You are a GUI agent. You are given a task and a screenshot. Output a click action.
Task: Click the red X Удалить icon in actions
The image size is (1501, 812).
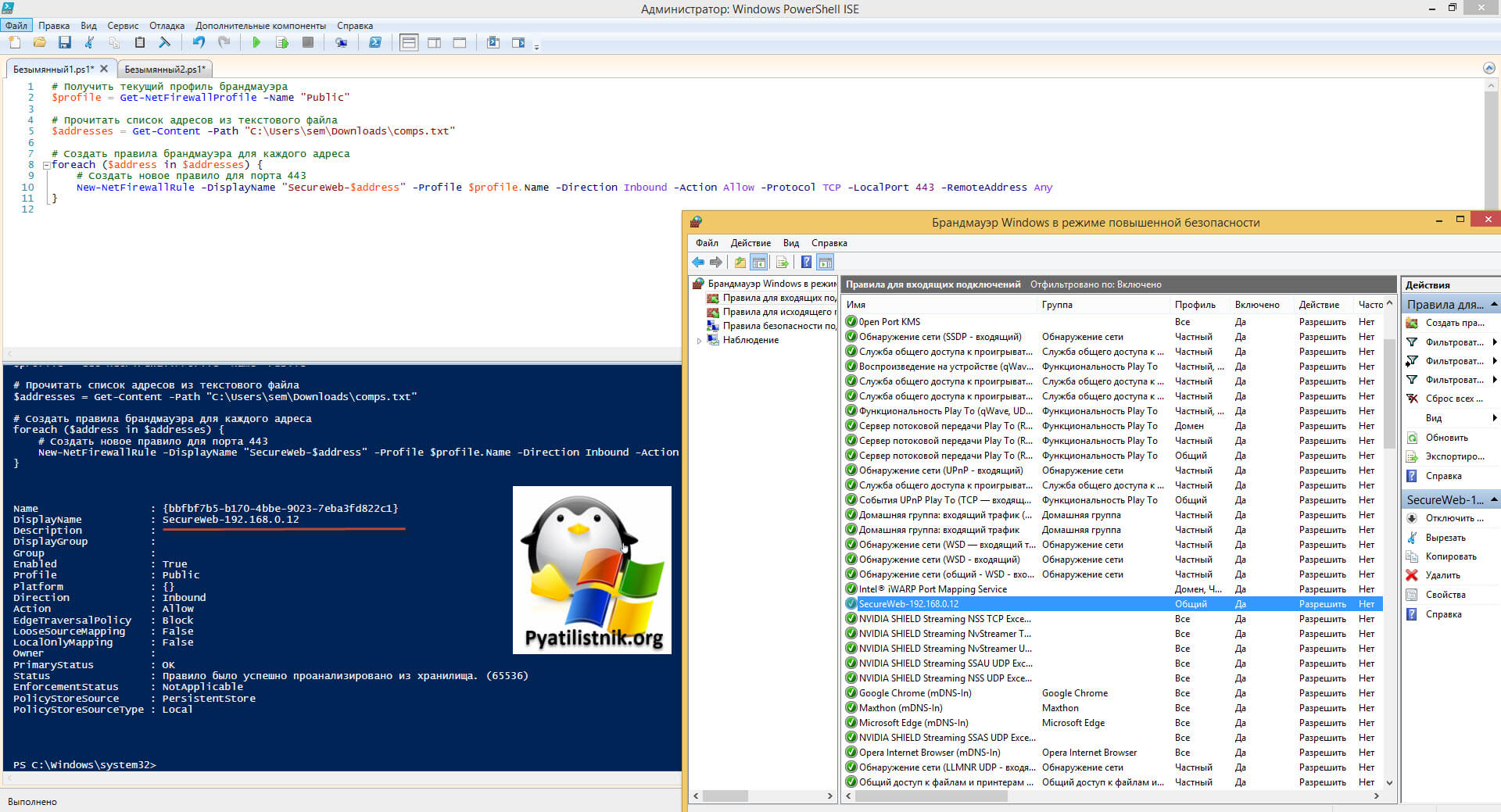[1412, 575]
